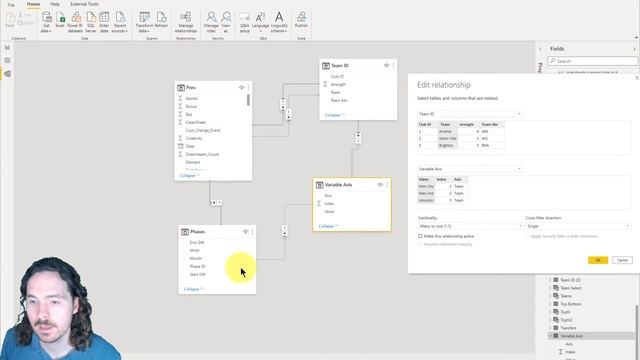Expand Team Select in Fields list
Screen dimensions: 640x360
pyautogui.click(x=550, y=288)
